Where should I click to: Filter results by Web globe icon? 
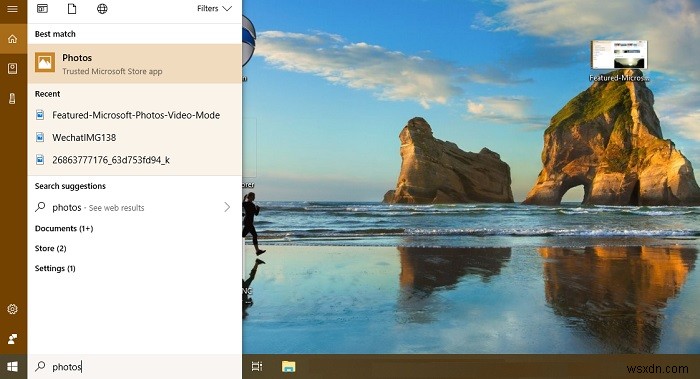[102, 8]
